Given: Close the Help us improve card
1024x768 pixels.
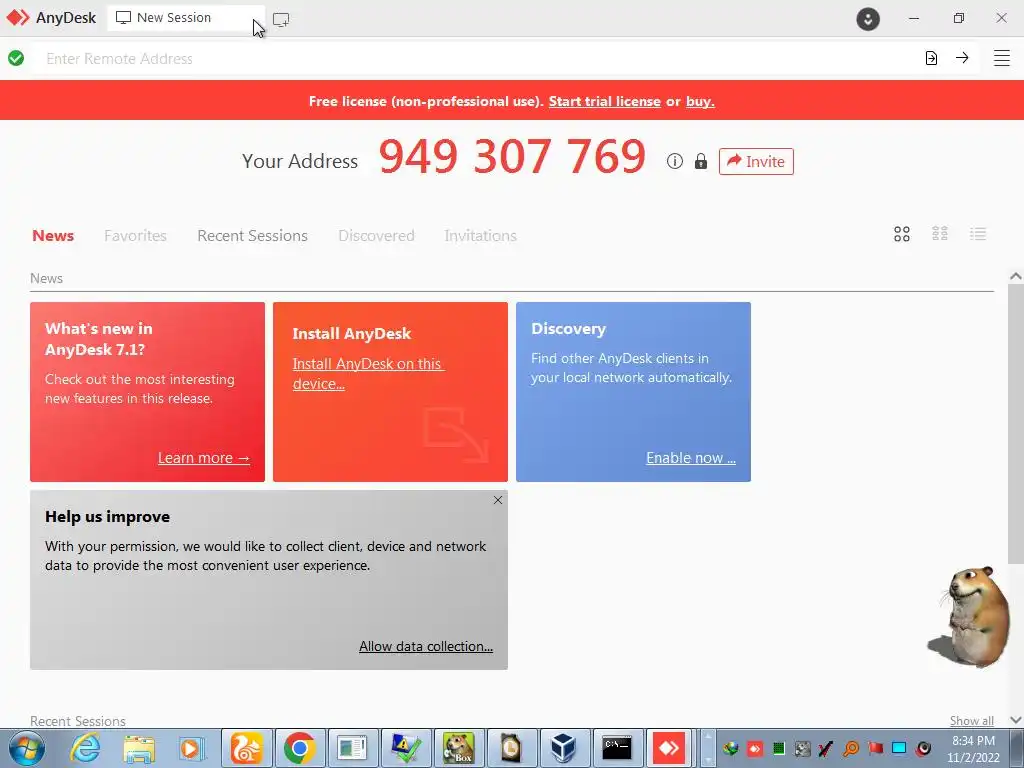Looking at the screenshot, I should pos(498,500).
